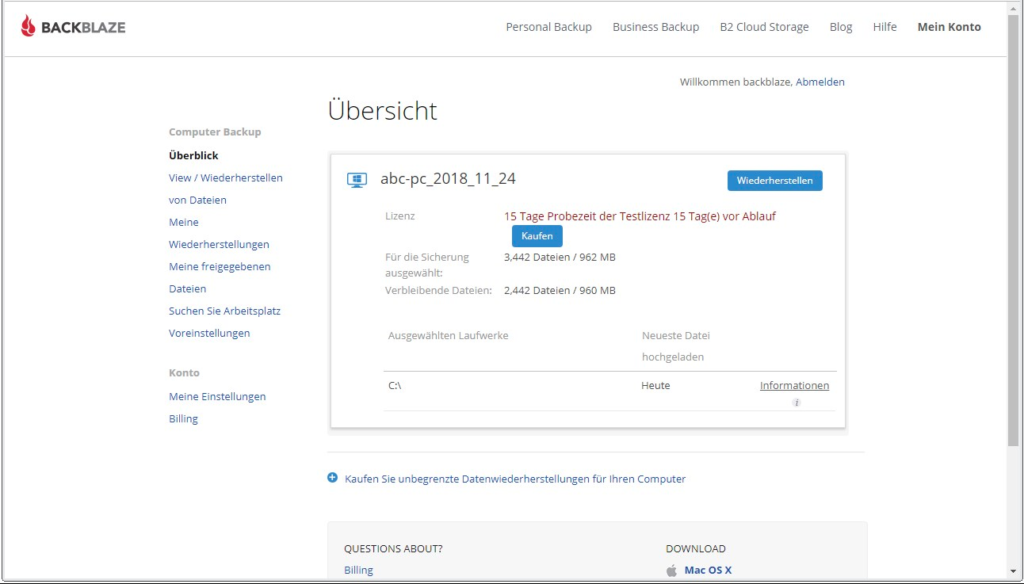Open Mein Konto in the top navigation

(949, 27)
